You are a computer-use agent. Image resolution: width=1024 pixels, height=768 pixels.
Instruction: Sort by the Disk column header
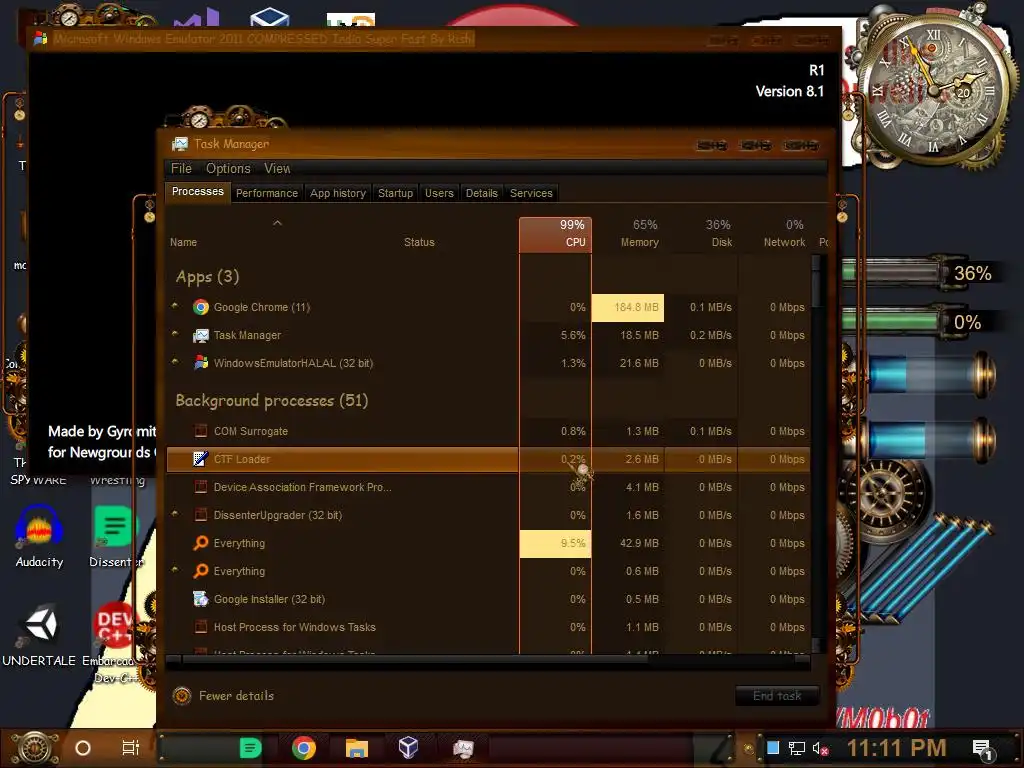[x=702, y=234]
